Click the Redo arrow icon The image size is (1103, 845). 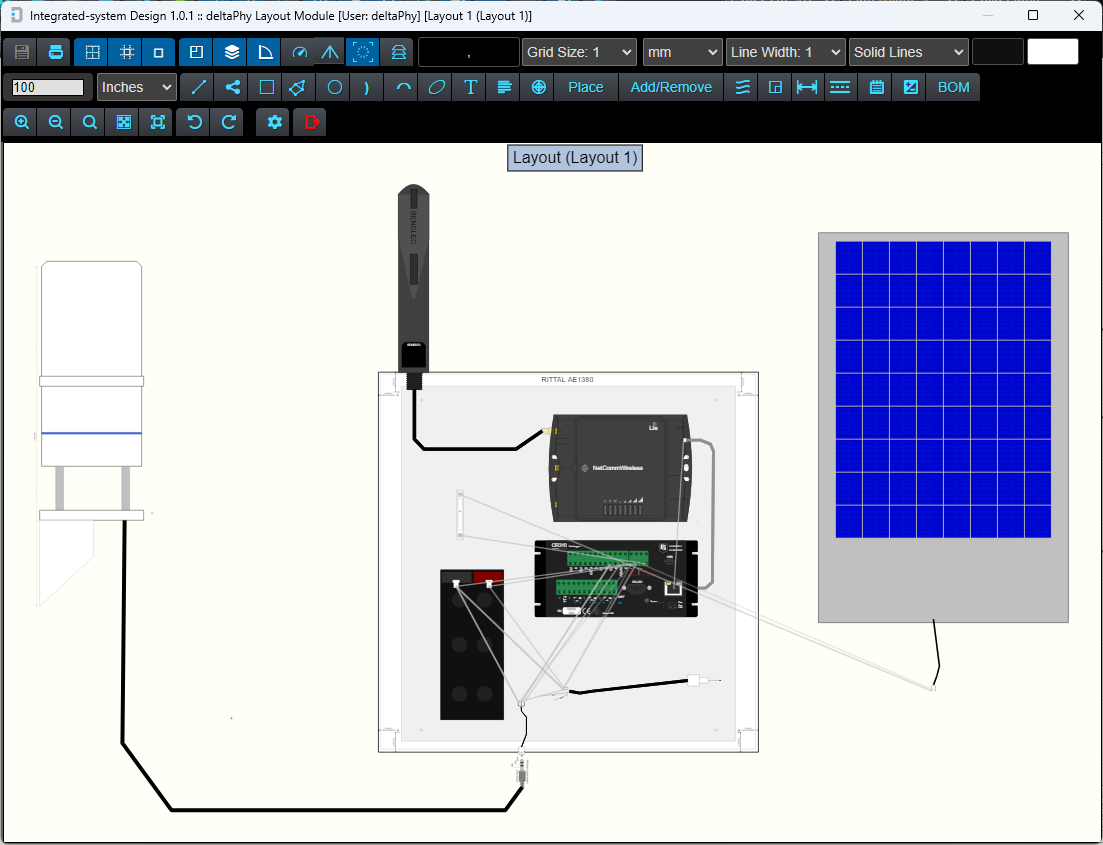click(227, 122)
